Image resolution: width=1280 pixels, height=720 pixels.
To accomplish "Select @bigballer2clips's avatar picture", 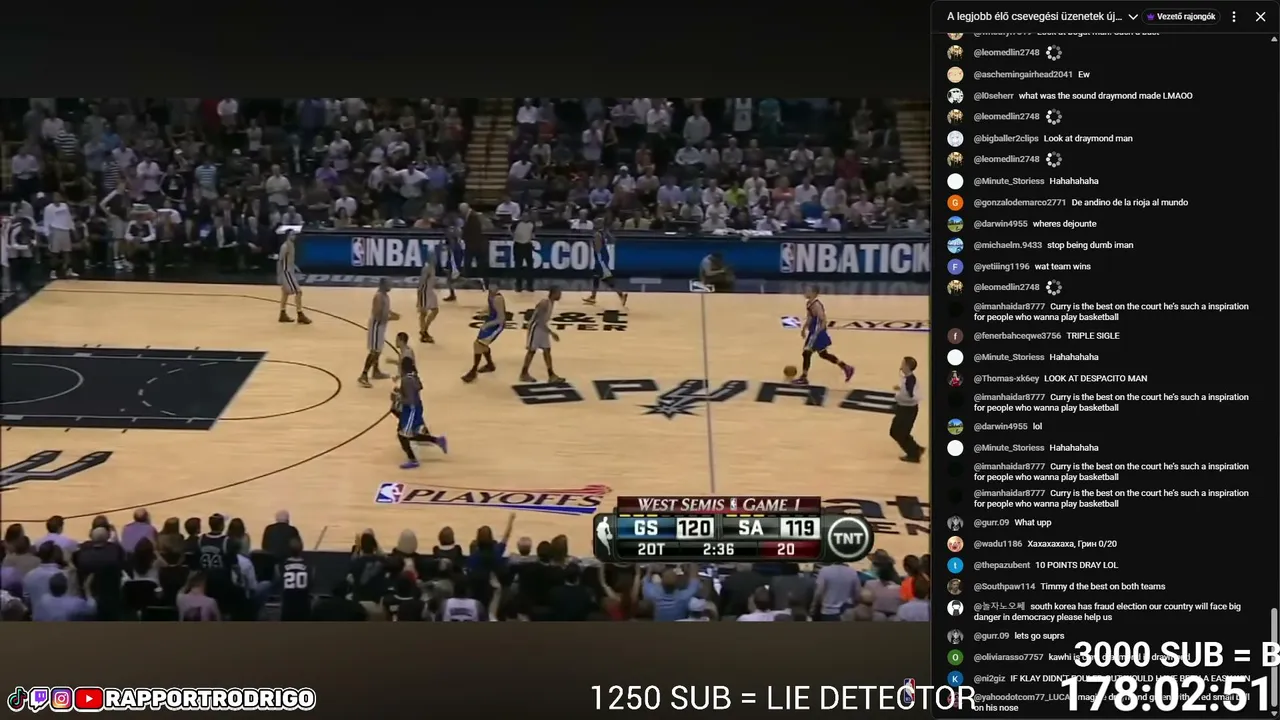I will click(x=955, y=138).
